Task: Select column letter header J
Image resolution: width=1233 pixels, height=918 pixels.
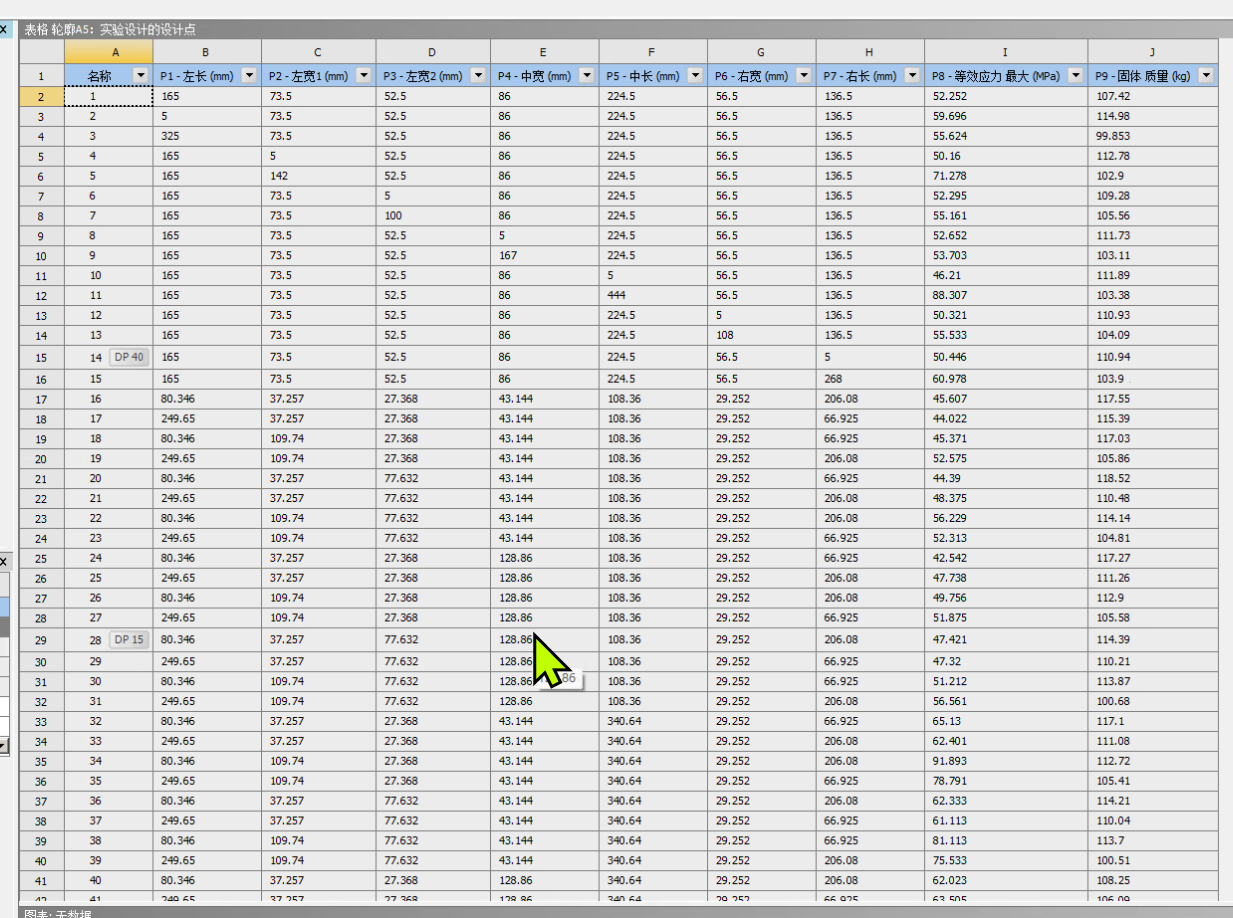Action: click(x=1153, y=52)
